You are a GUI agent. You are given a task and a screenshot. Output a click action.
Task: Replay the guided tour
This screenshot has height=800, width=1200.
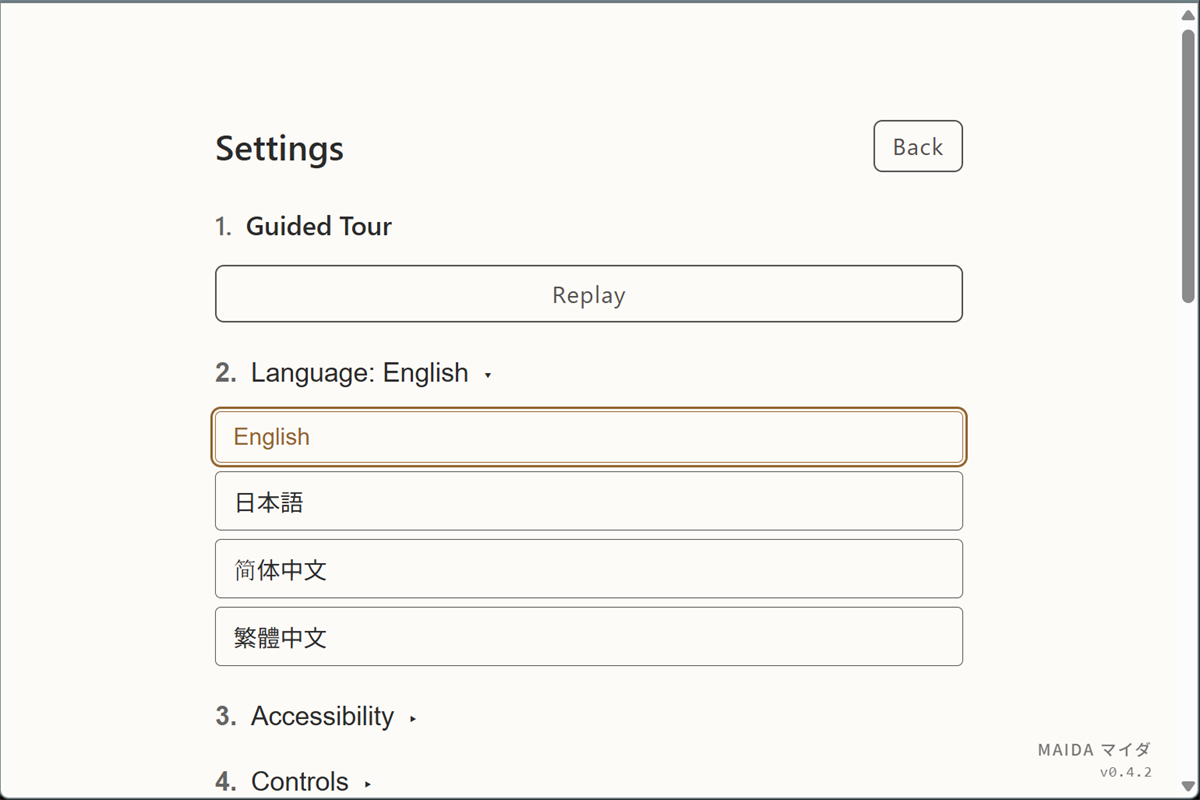point(589,294)
